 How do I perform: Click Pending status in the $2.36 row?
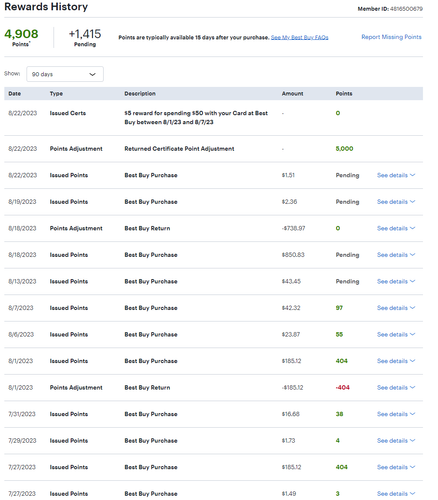click(x=347, y=202)
